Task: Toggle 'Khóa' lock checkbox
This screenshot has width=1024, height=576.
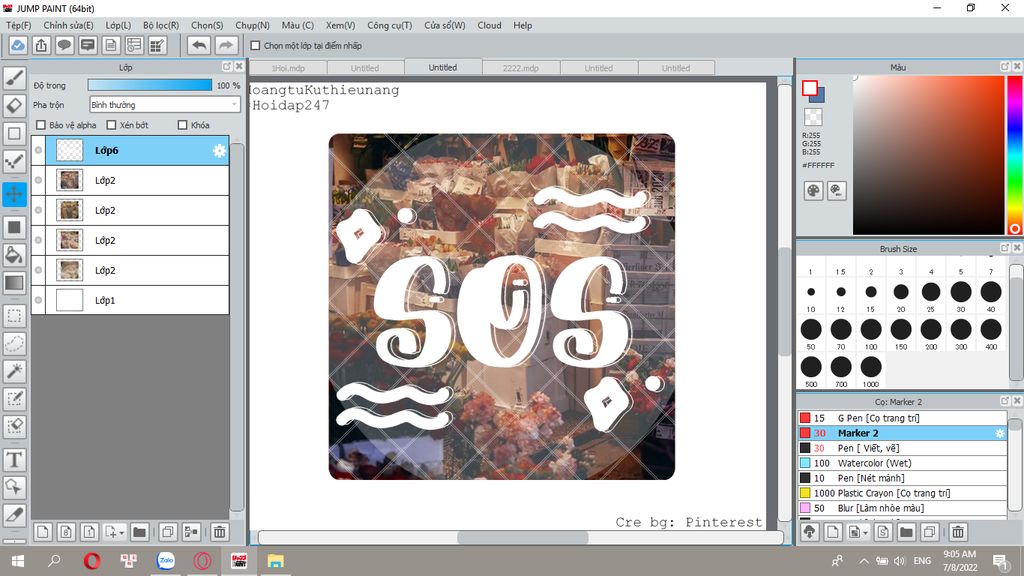Action: tap(183, 125)
